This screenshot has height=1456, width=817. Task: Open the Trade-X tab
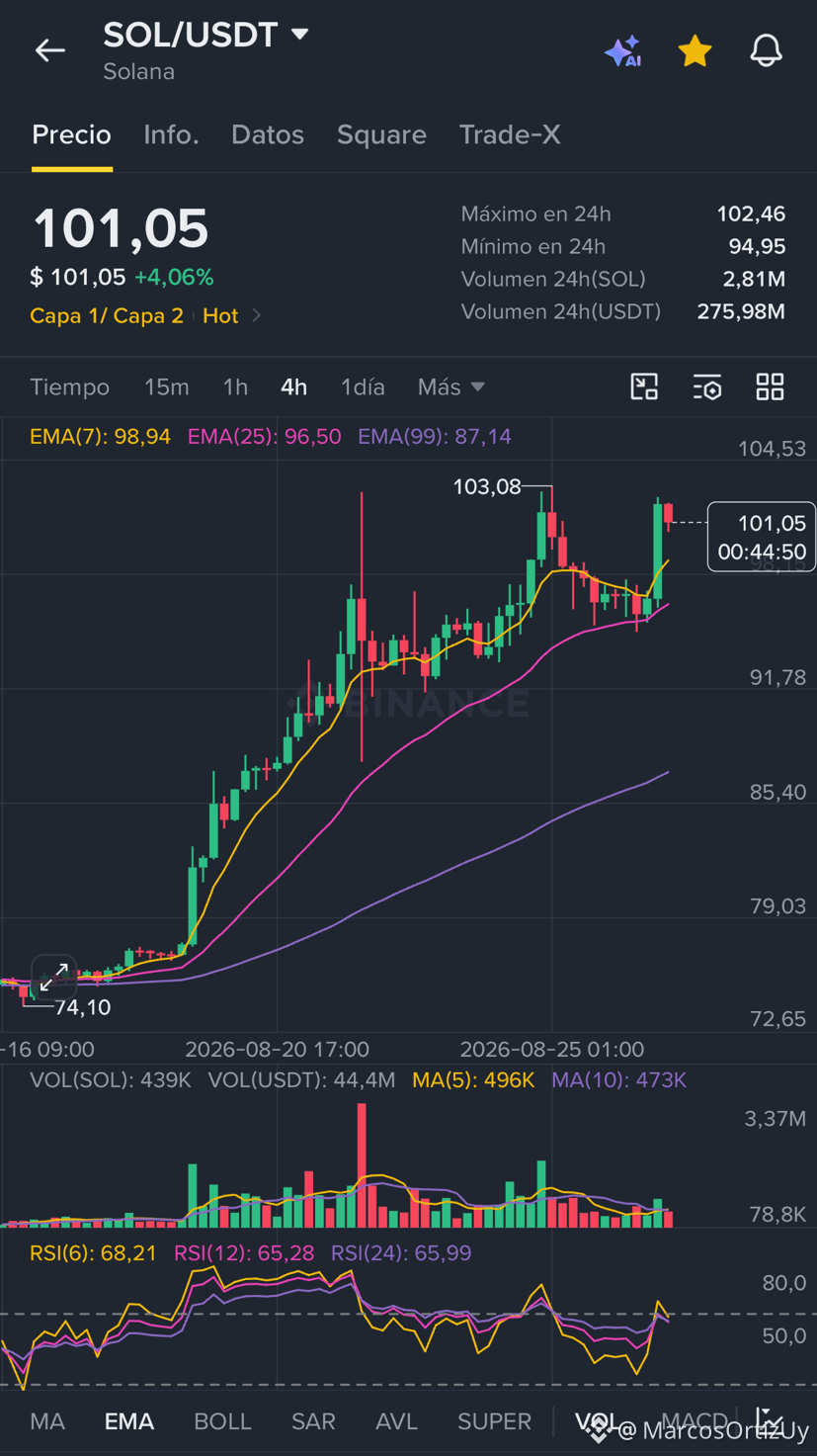point(510,134)
